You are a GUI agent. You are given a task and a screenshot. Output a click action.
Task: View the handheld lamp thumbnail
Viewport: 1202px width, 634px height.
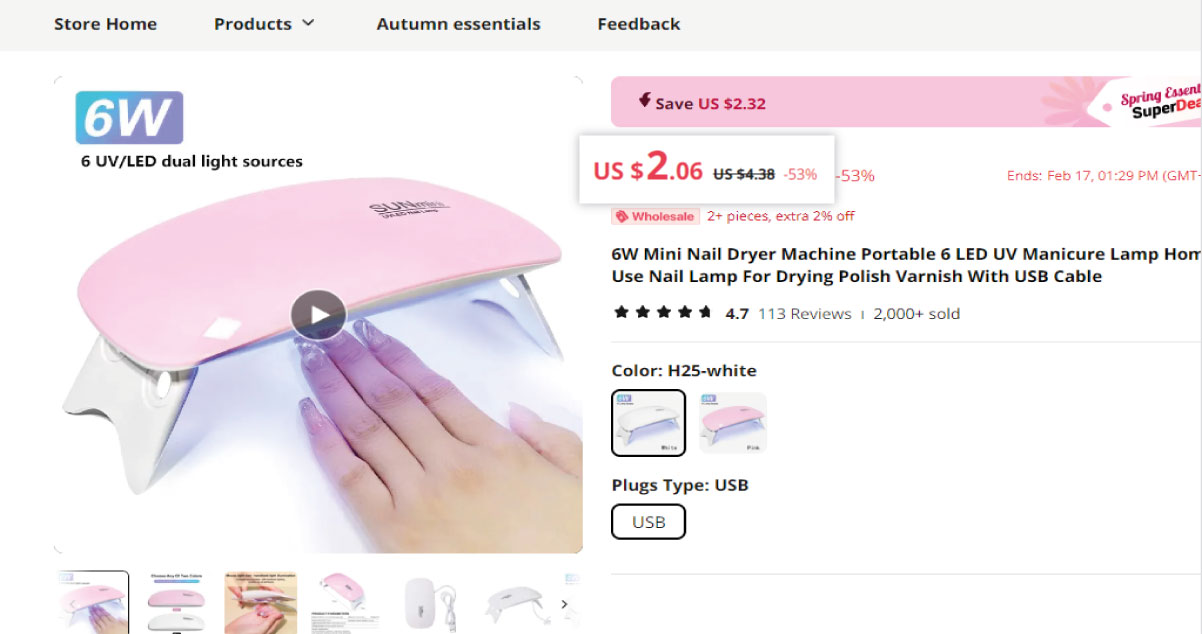click(x=260, y=603)
